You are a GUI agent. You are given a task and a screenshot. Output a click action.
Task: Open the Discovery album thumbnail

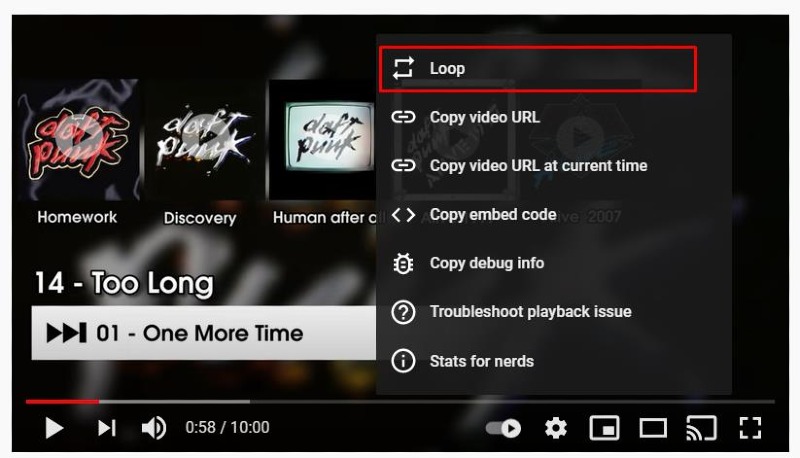[204, 139]
